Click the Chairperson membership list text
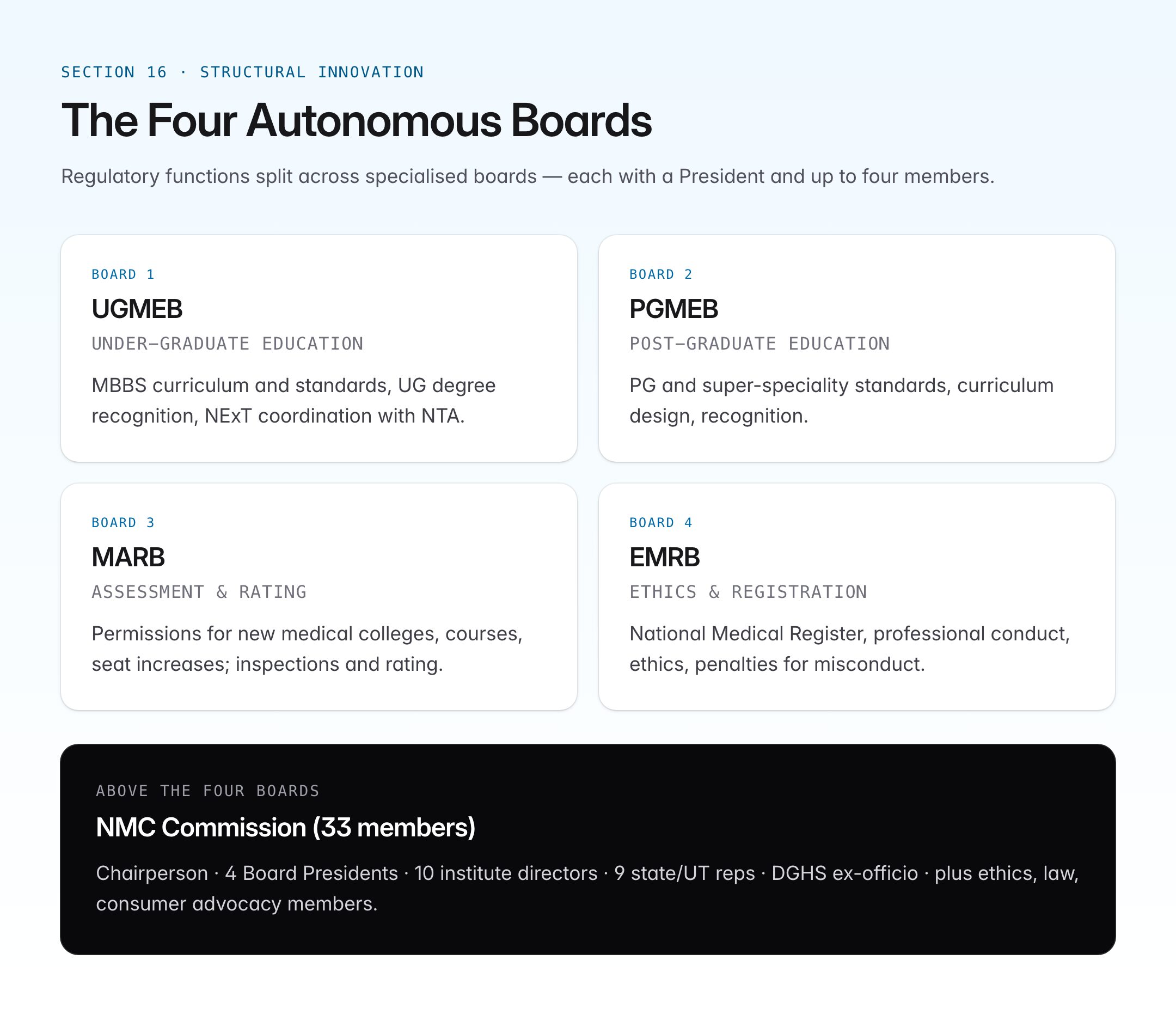Screen dimensions: 1176x1015 point(587,888)
